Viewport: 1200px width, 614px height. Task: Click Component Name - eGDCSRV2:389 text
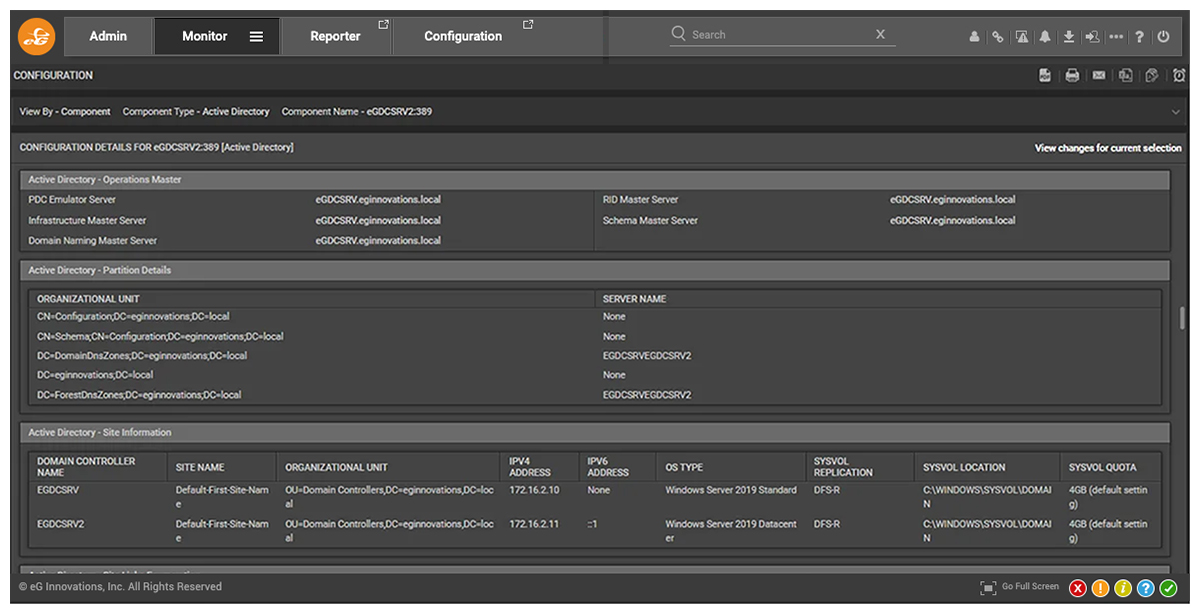(x=357, y=112)
